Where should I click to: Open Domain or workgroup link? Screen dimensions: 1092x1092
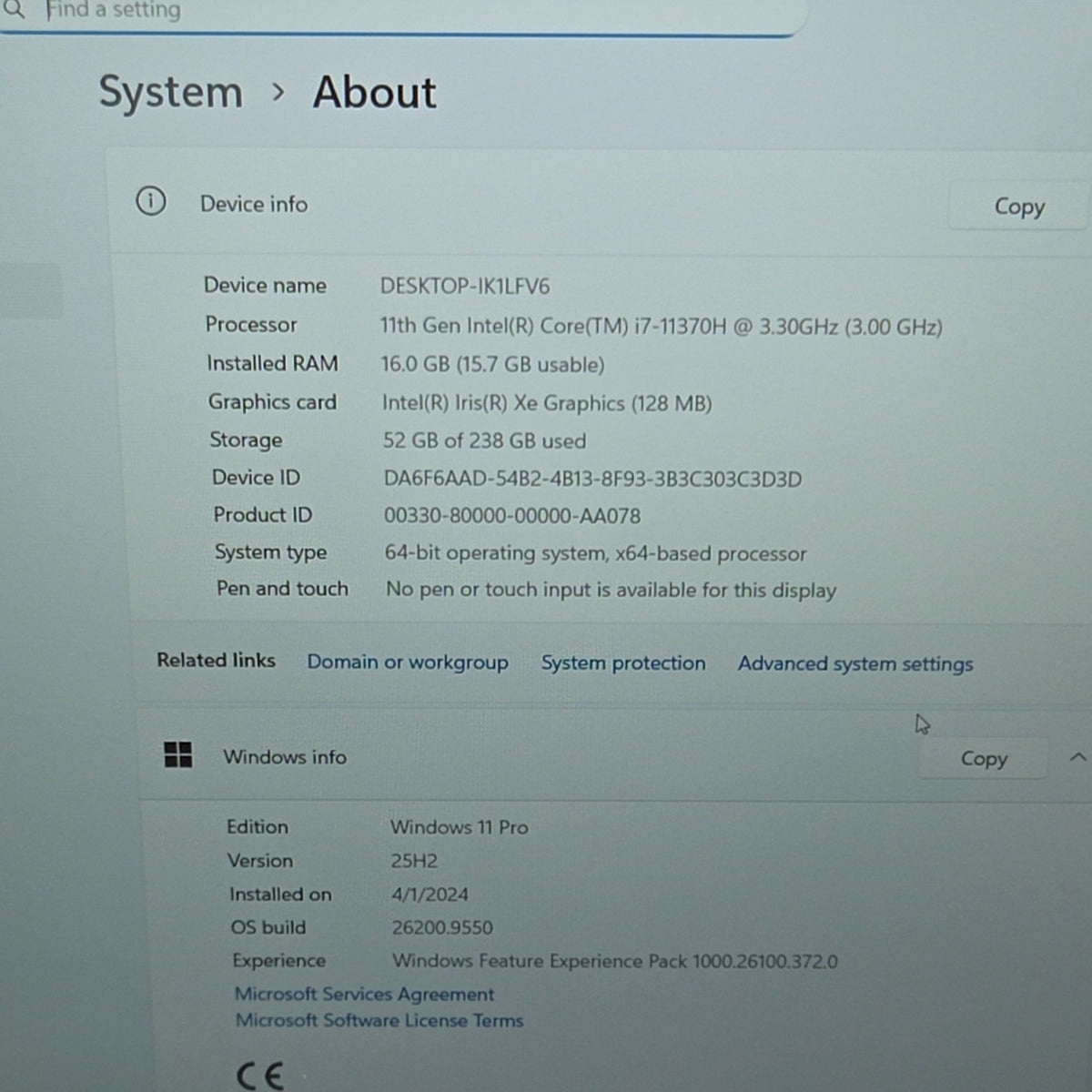pos(408,662)
